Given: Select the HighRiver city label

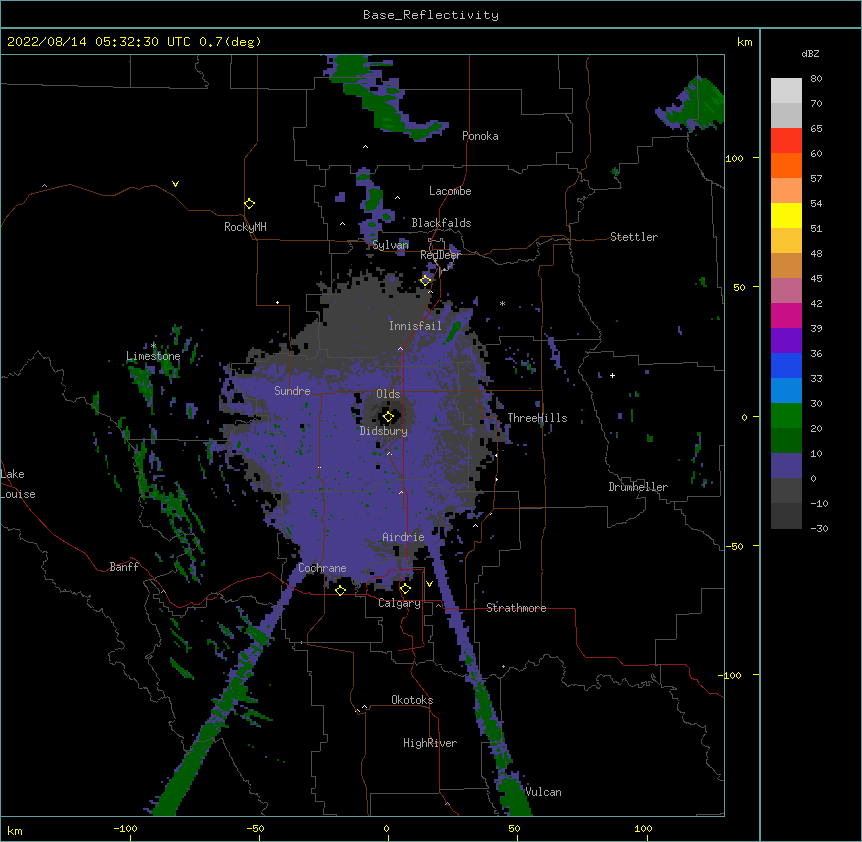Looking at the screenshot, I should [430, 743].
